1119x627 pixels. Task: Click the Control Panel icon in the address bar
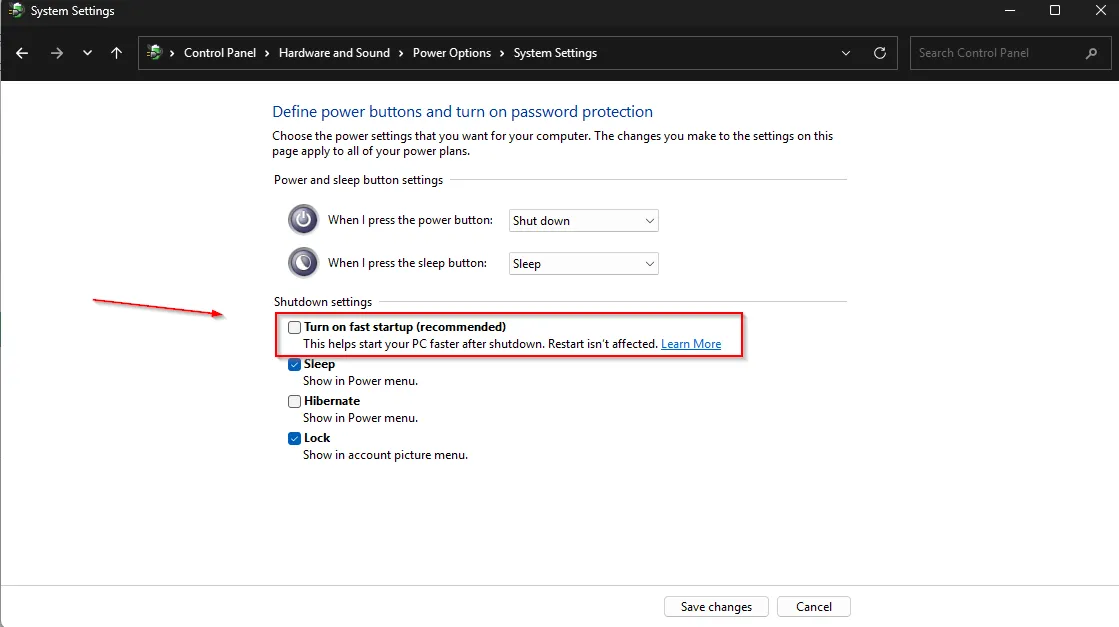155,52
